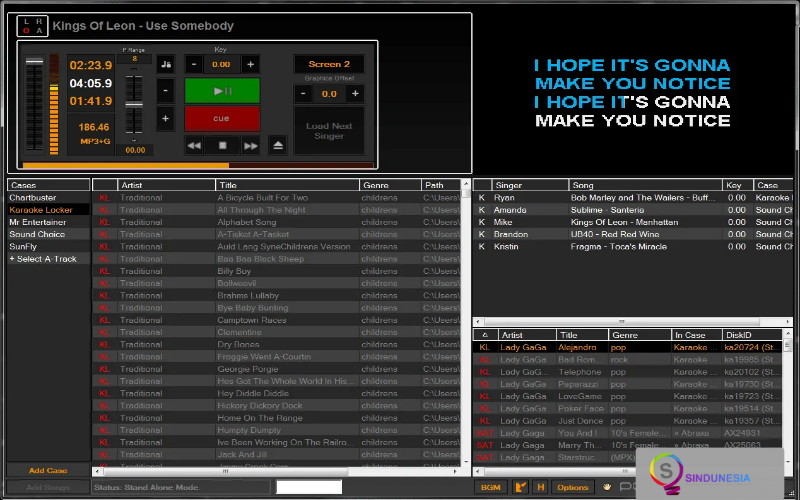Click the orange flag icon beside BGM

click(520, 487)
